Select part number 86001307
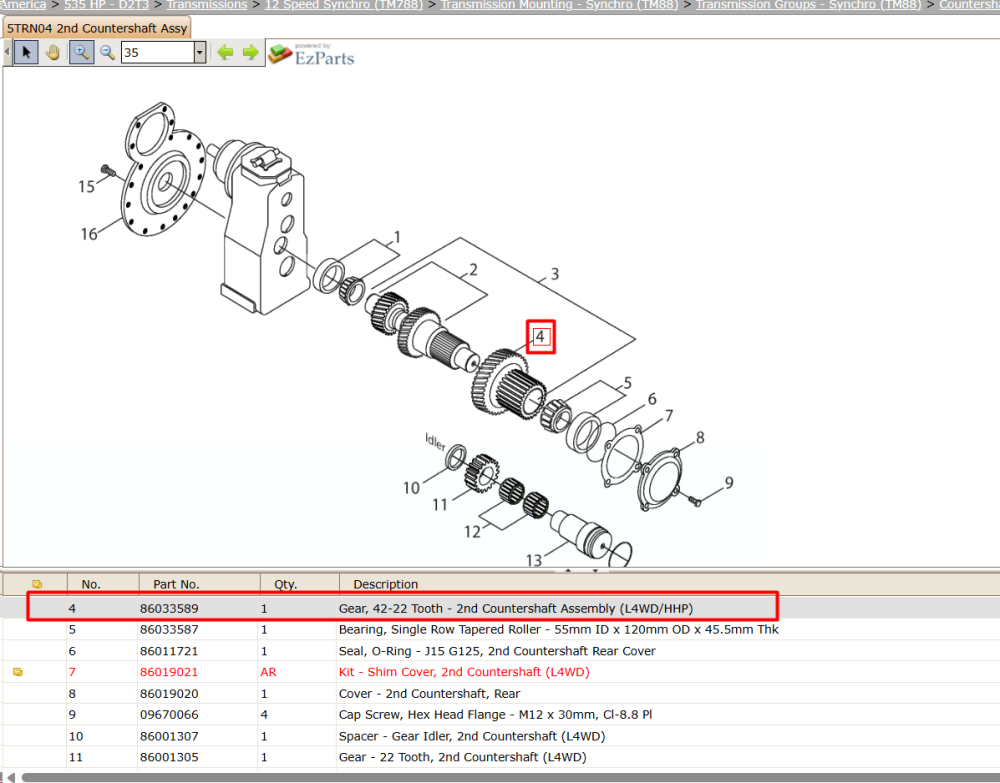Screen dimensions: 1000x783 pos(169,736)
